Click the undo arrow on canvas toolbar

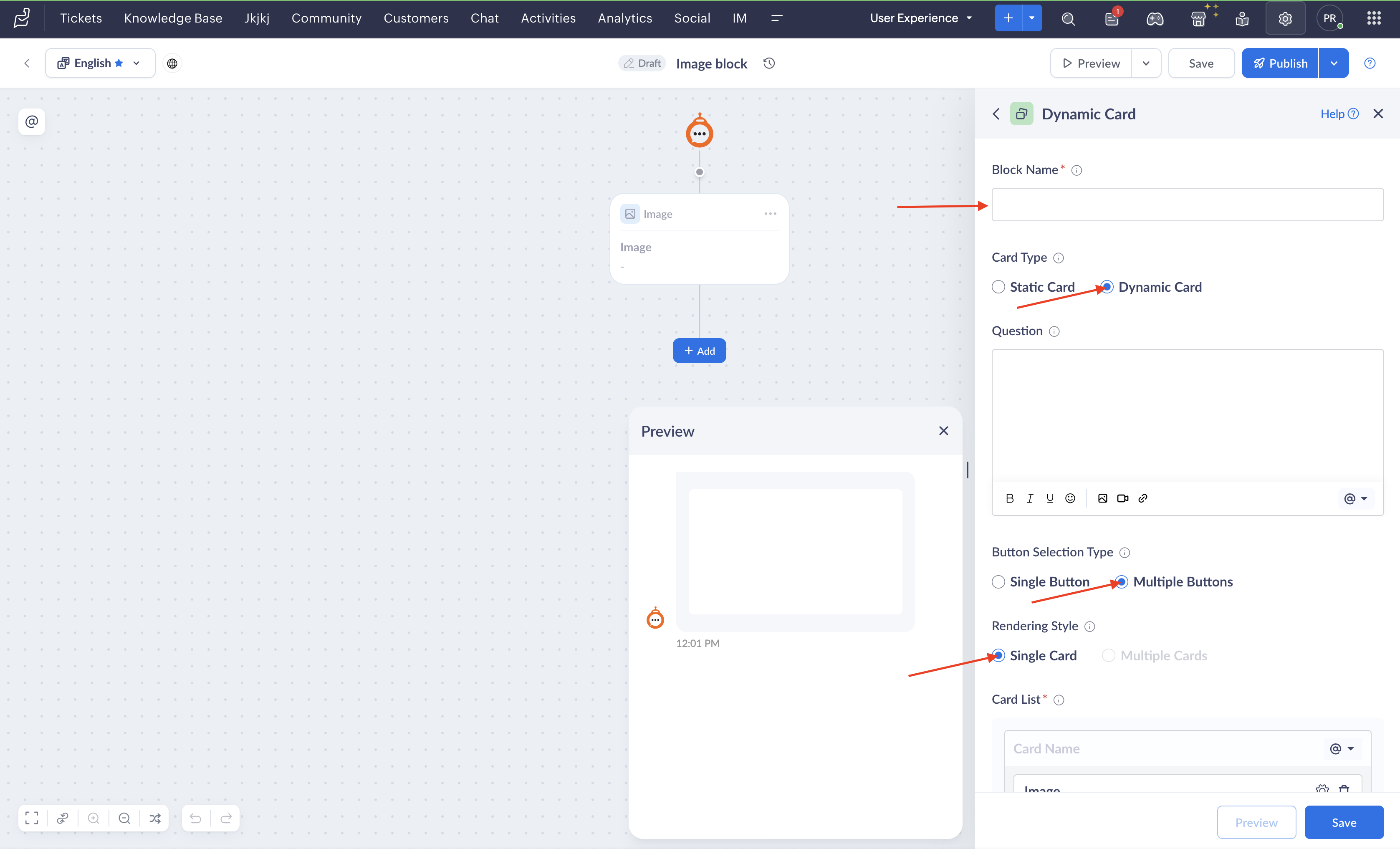[x=195, y=818]
